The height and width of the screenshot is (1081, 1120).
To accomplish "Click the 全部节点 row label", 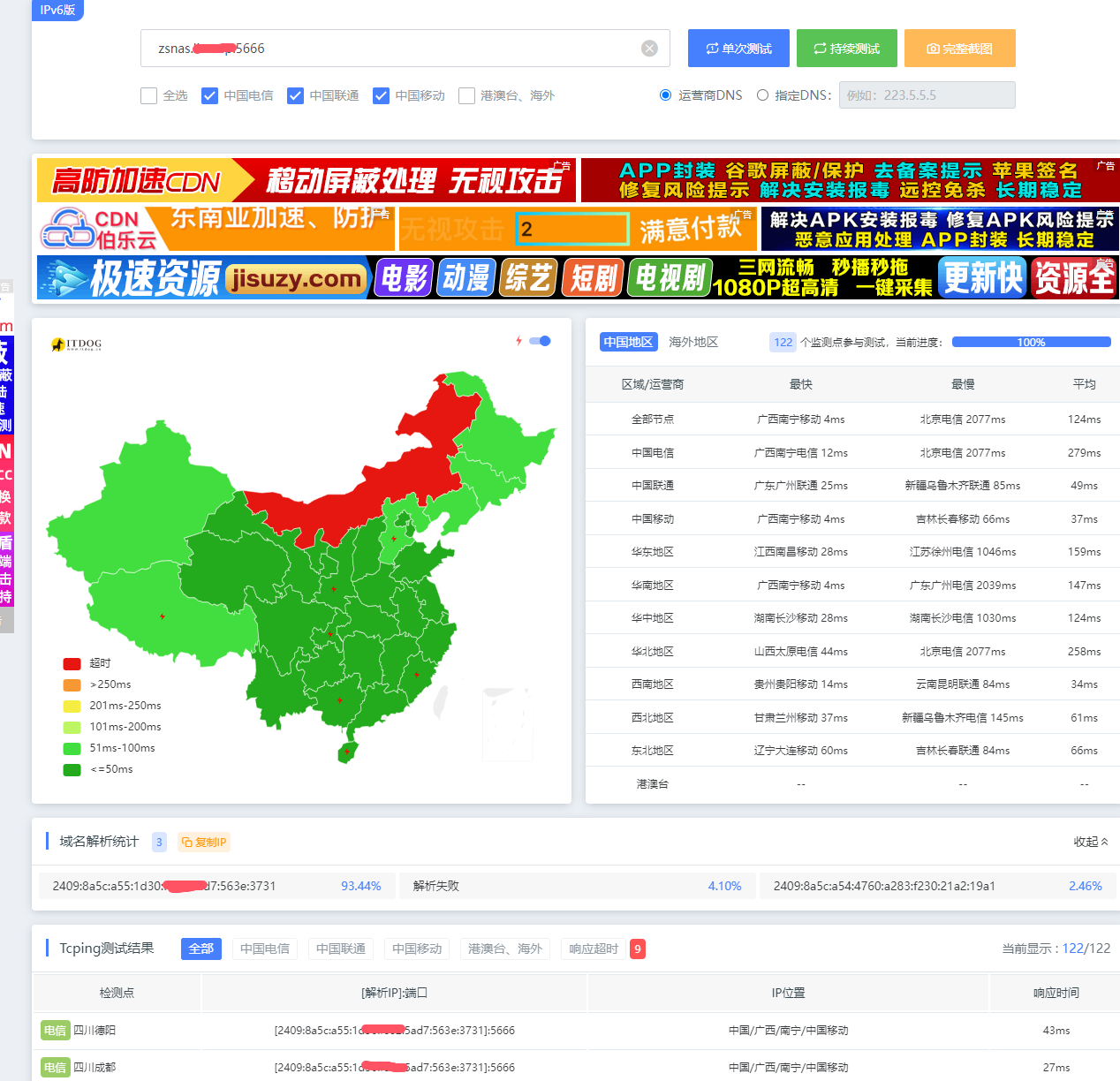I will 653,420.
